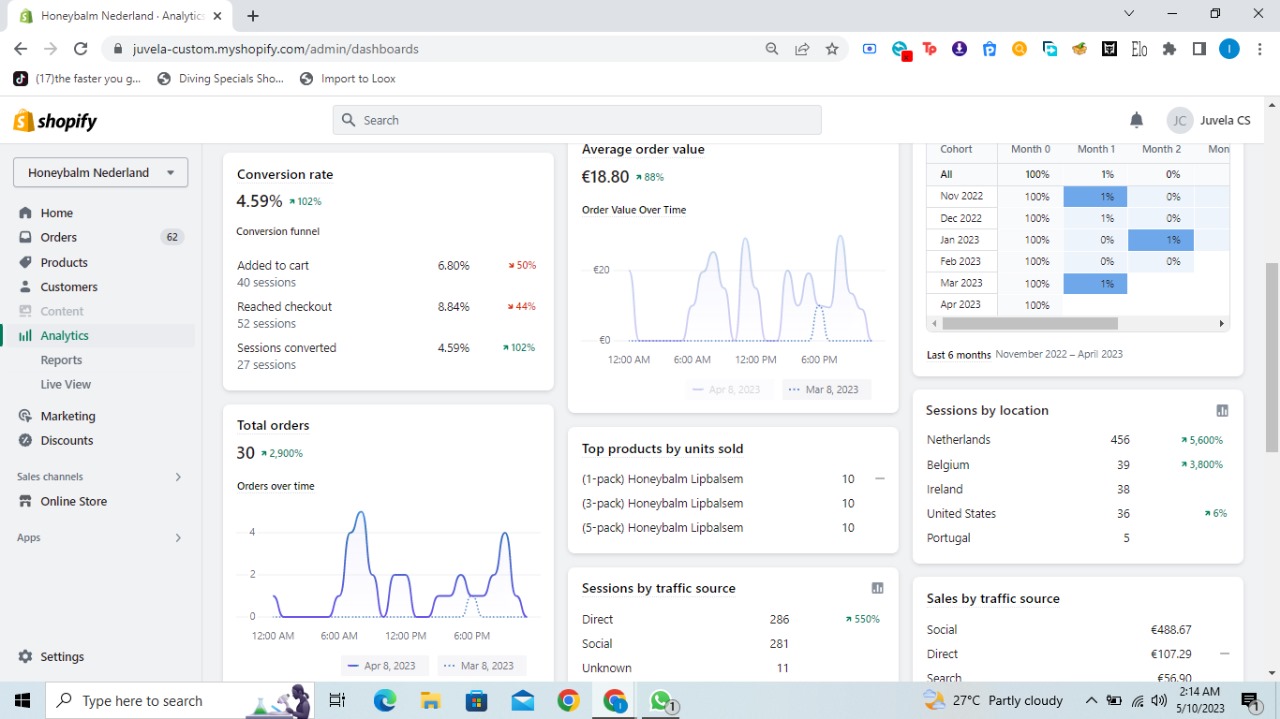This screenshot has height=719, width=1280.
Task: Click Sales by traffic source title
Action: coord(993,598)
